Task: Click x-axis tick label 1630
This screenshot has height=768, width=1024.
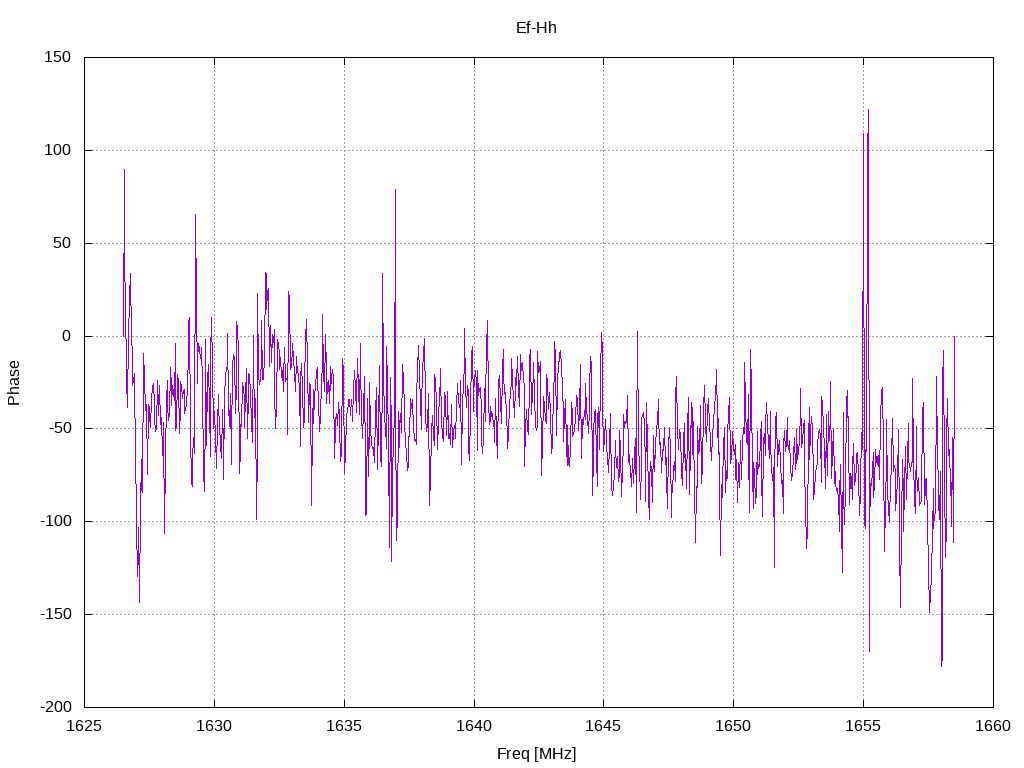Action: tap(214, 726)
